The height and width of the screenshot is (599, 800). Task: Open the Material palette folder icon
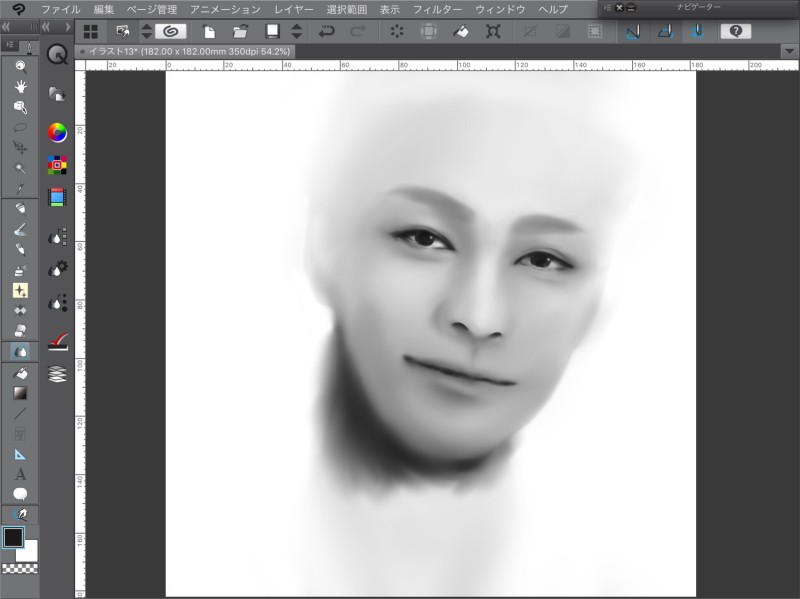click(x=57, y=94)
